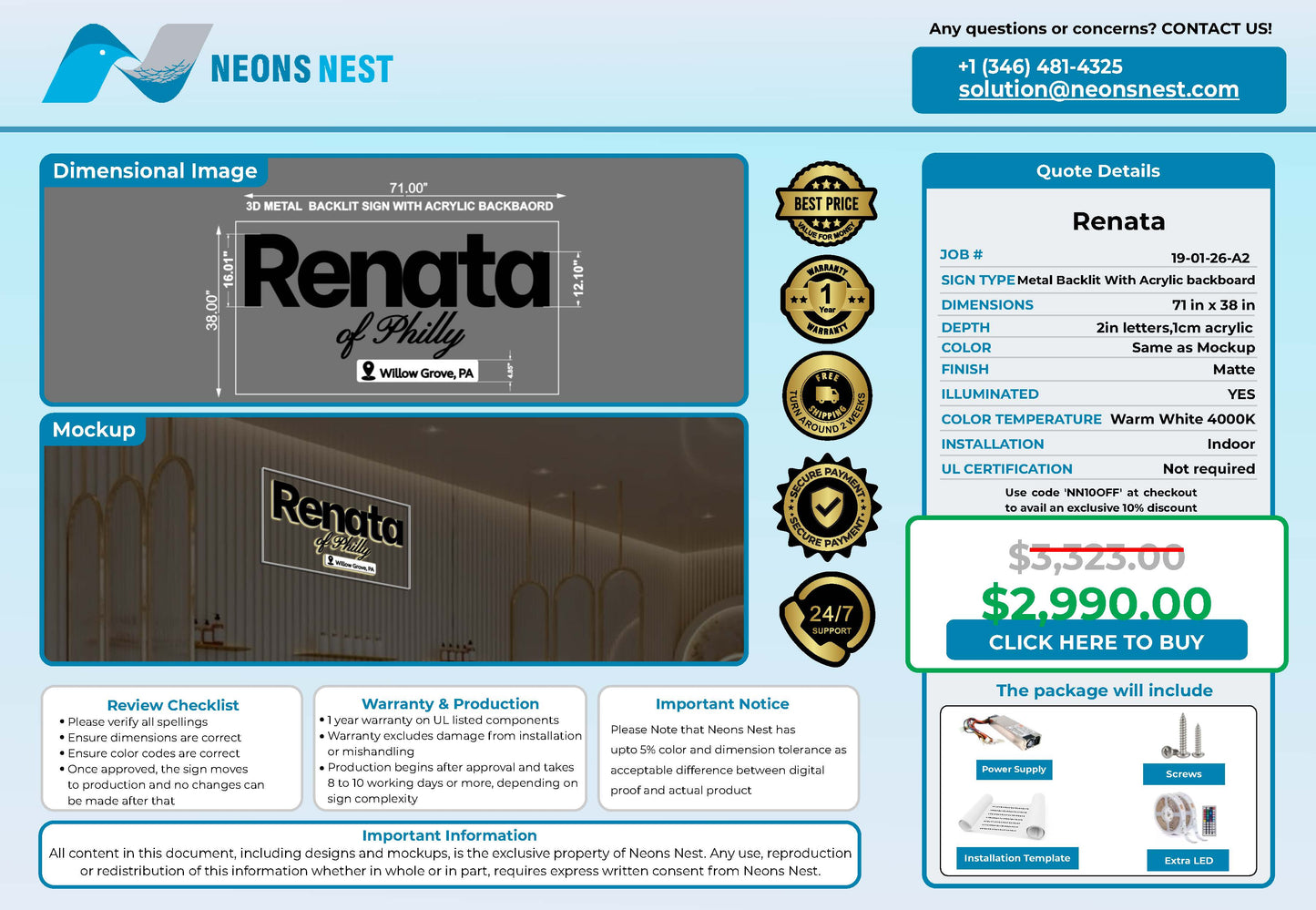Click the job number 19-01-26-A2
The width and height of the screenshot is (1316, 910).
pyautogui.click(x=1210, y=258)
